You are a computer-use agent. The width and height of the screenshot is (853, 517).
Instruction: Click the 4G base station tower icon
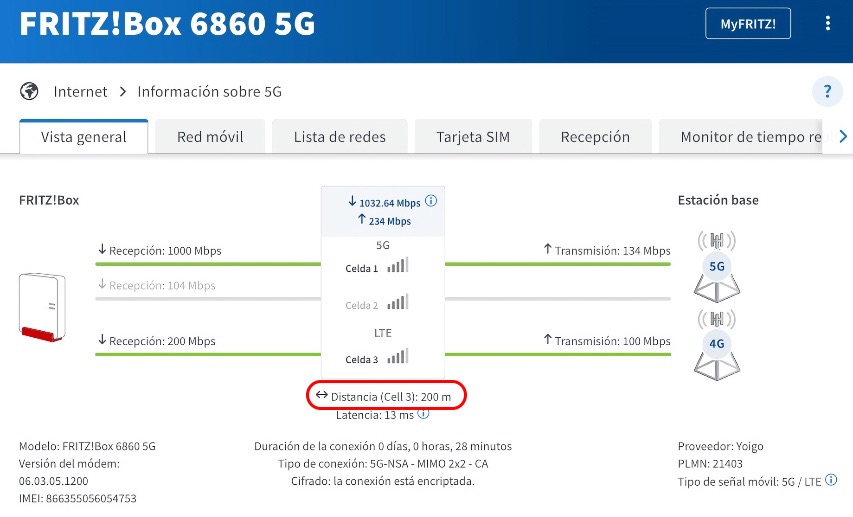[716, 344]
